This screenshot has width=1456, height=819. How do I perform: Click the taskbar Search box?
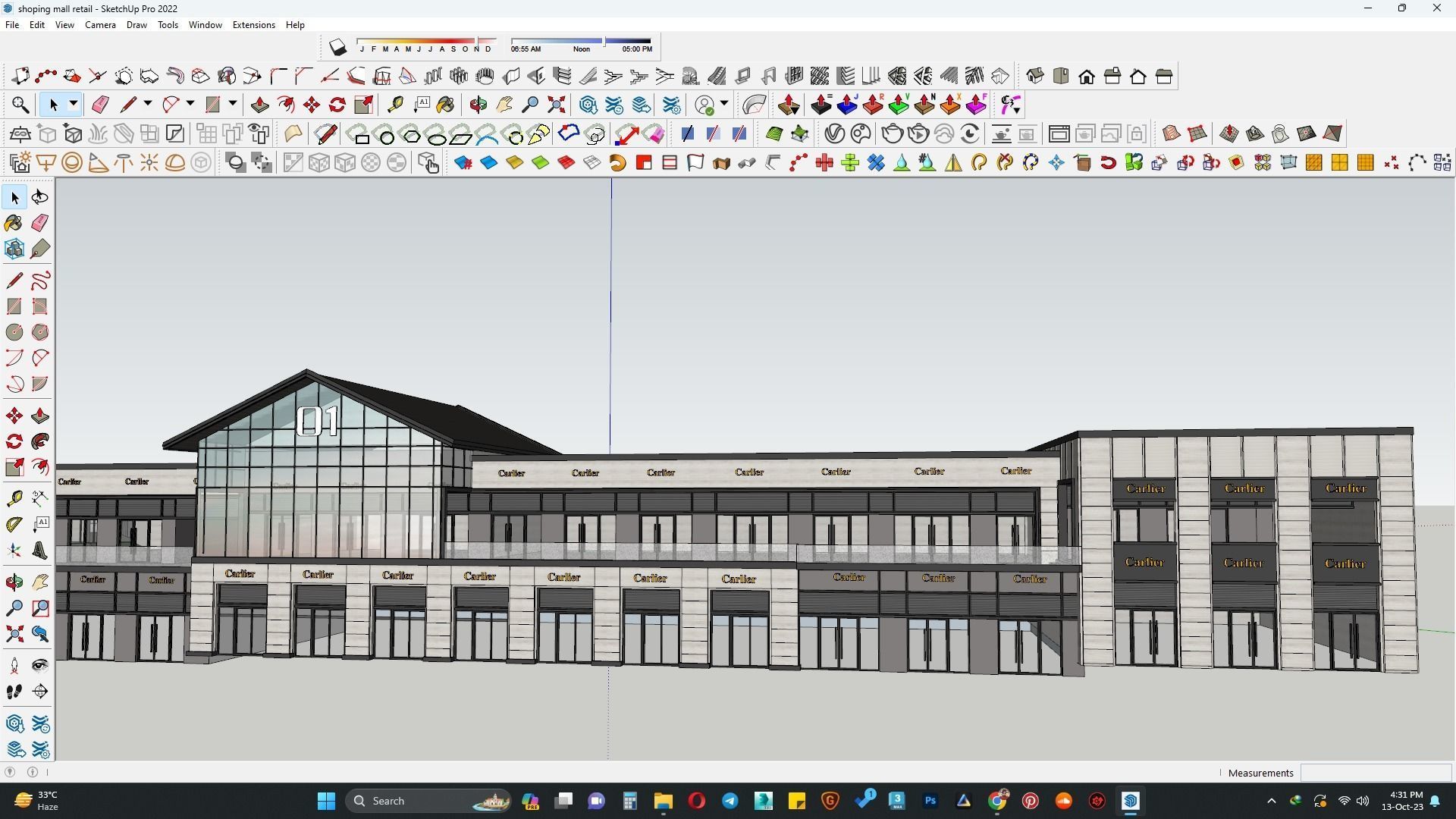tap(428, 801)
